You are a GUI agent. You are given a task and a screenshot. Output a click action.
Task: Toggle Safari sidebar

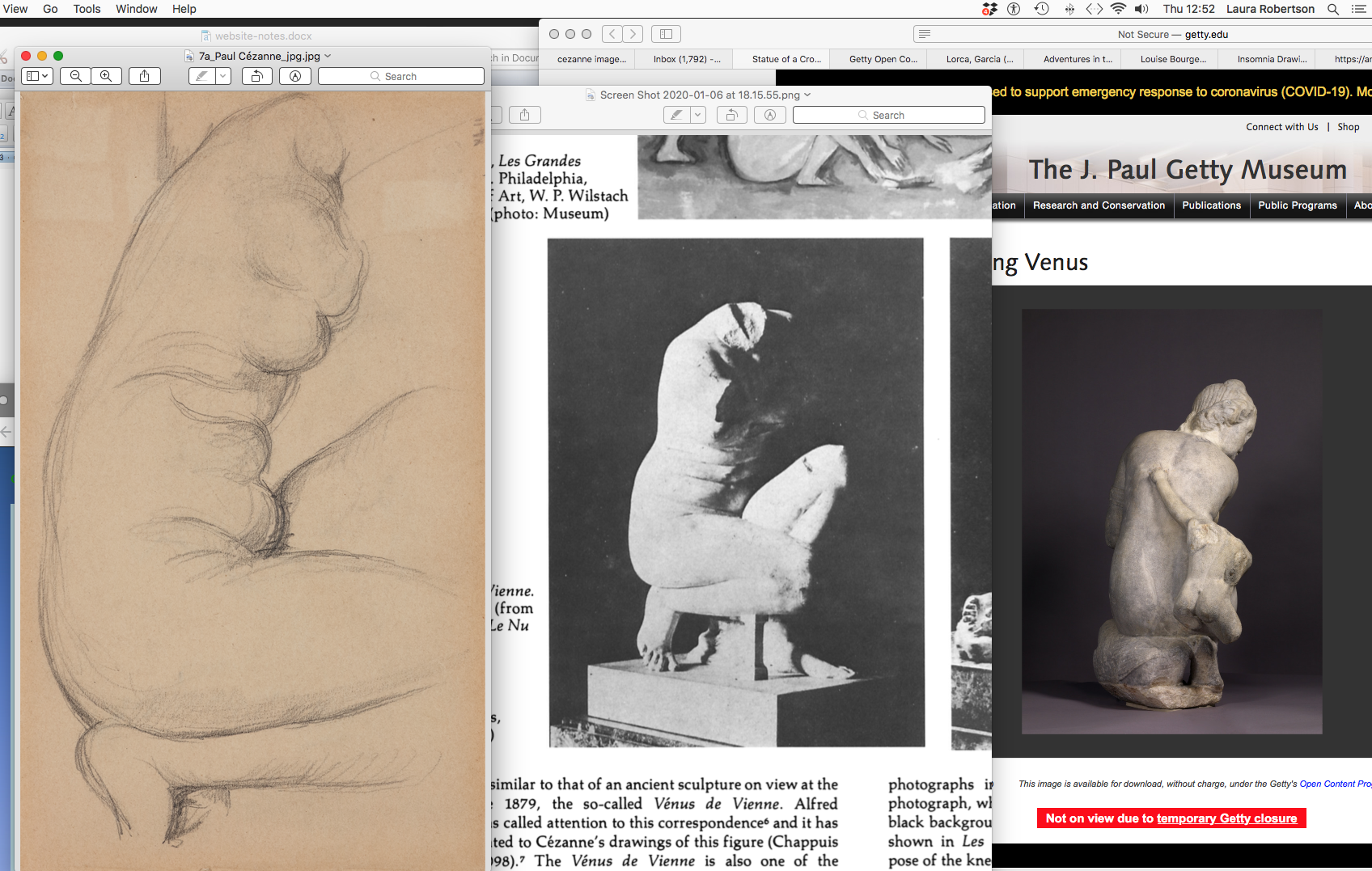pos(666,34)
